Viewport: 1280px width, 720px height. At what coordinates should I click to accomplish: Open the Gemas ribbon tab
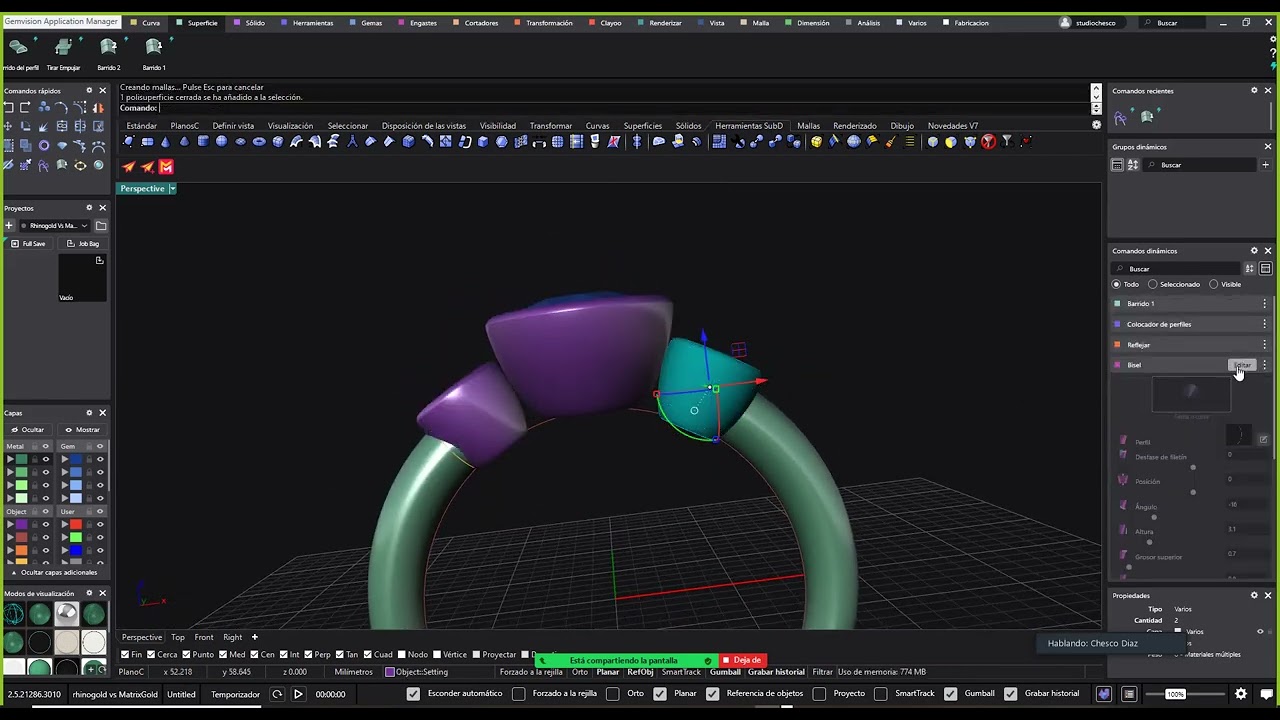click(366, 22)
